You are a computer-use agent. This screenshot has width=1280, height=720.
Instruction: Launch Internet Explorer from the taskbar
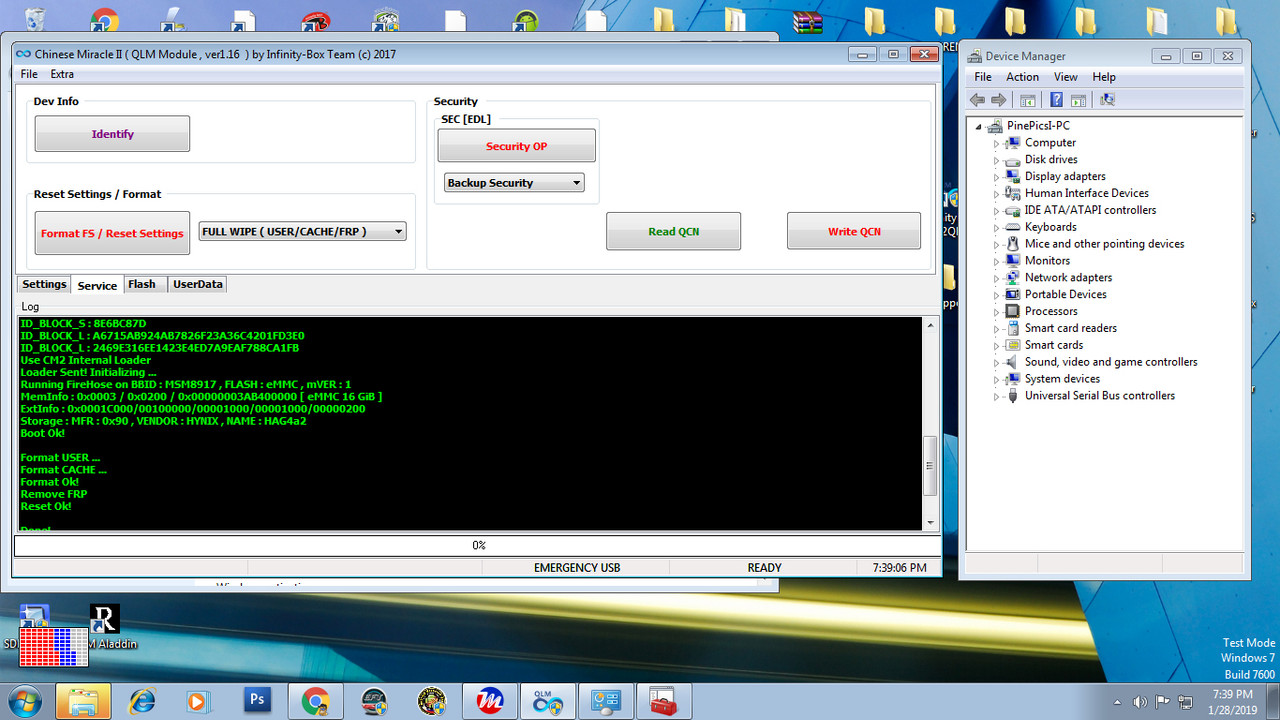(x=142, y=701)
